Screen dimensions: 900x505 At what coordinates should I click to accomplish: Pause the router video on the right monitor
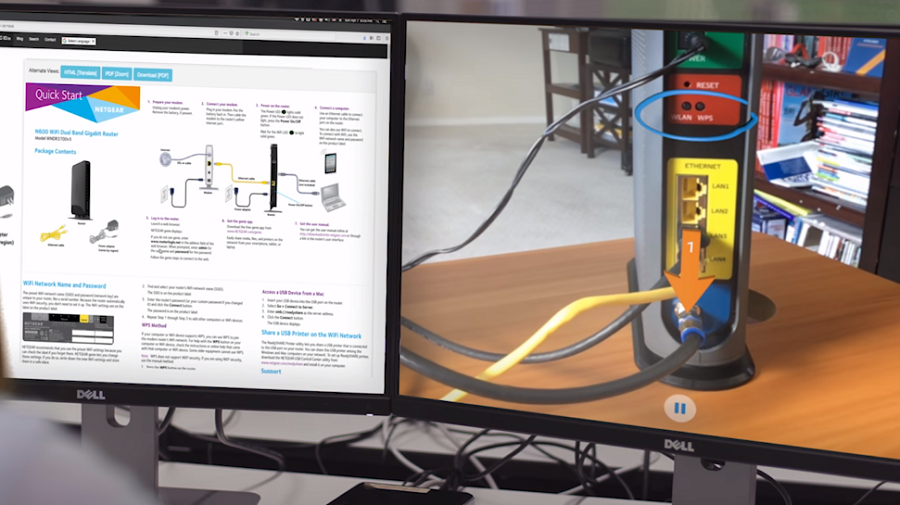click(x=680, y=409)
